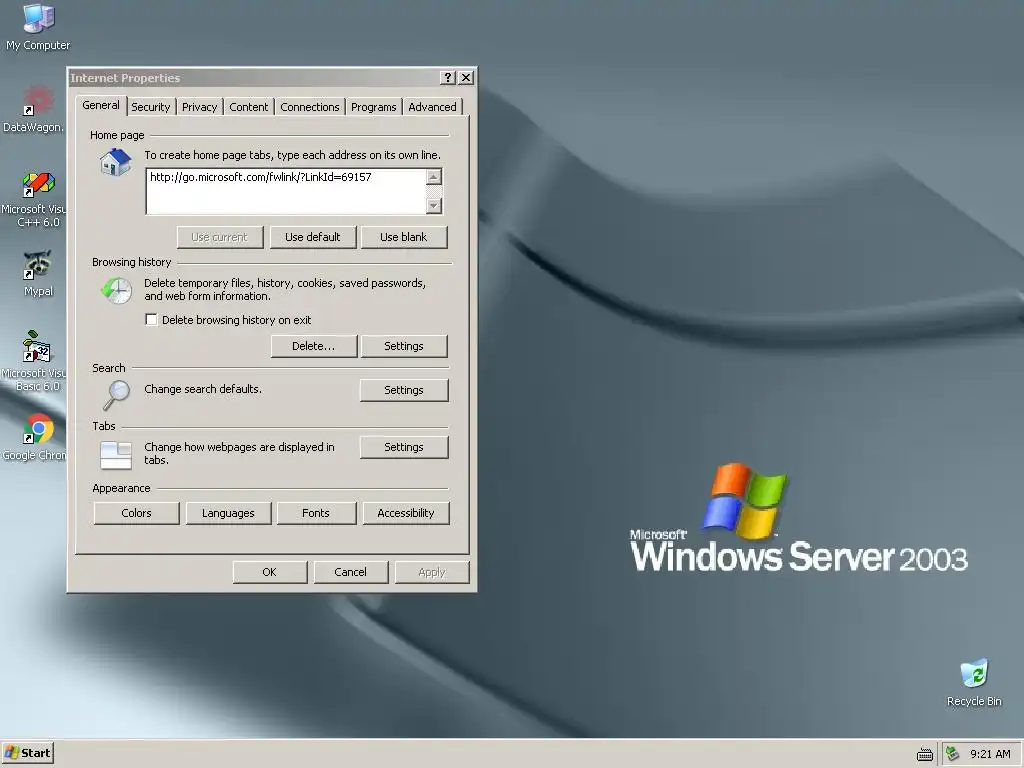Image resolution: width=1024 pixels, height=768 pixels.
Task: Click the on-screen keyboard tray icon
Action: pyautogui.click(x=925, y=754)
